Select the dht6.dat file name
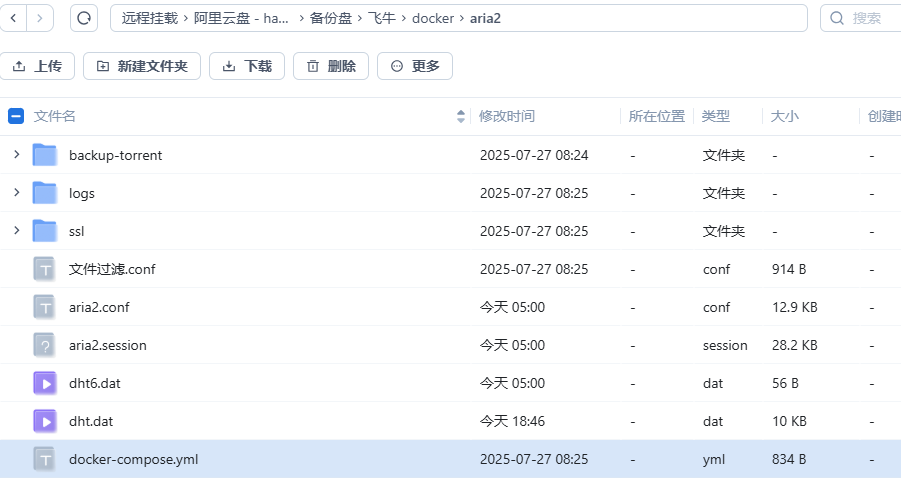Screen dimensions: 901x478 [x=95, y=383]
